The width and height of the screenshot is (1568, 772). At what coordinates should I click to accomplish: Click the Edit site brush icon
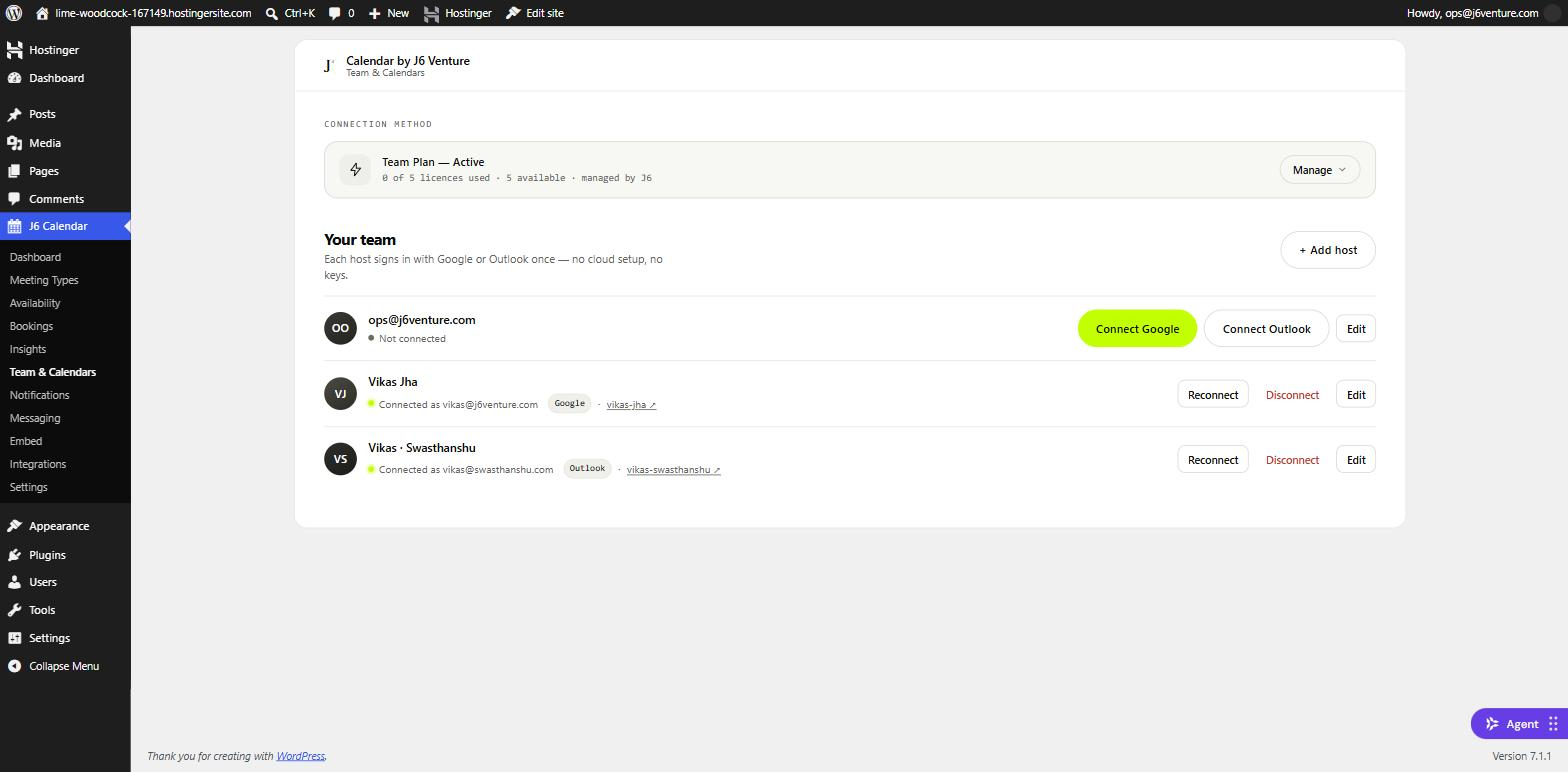513,13
